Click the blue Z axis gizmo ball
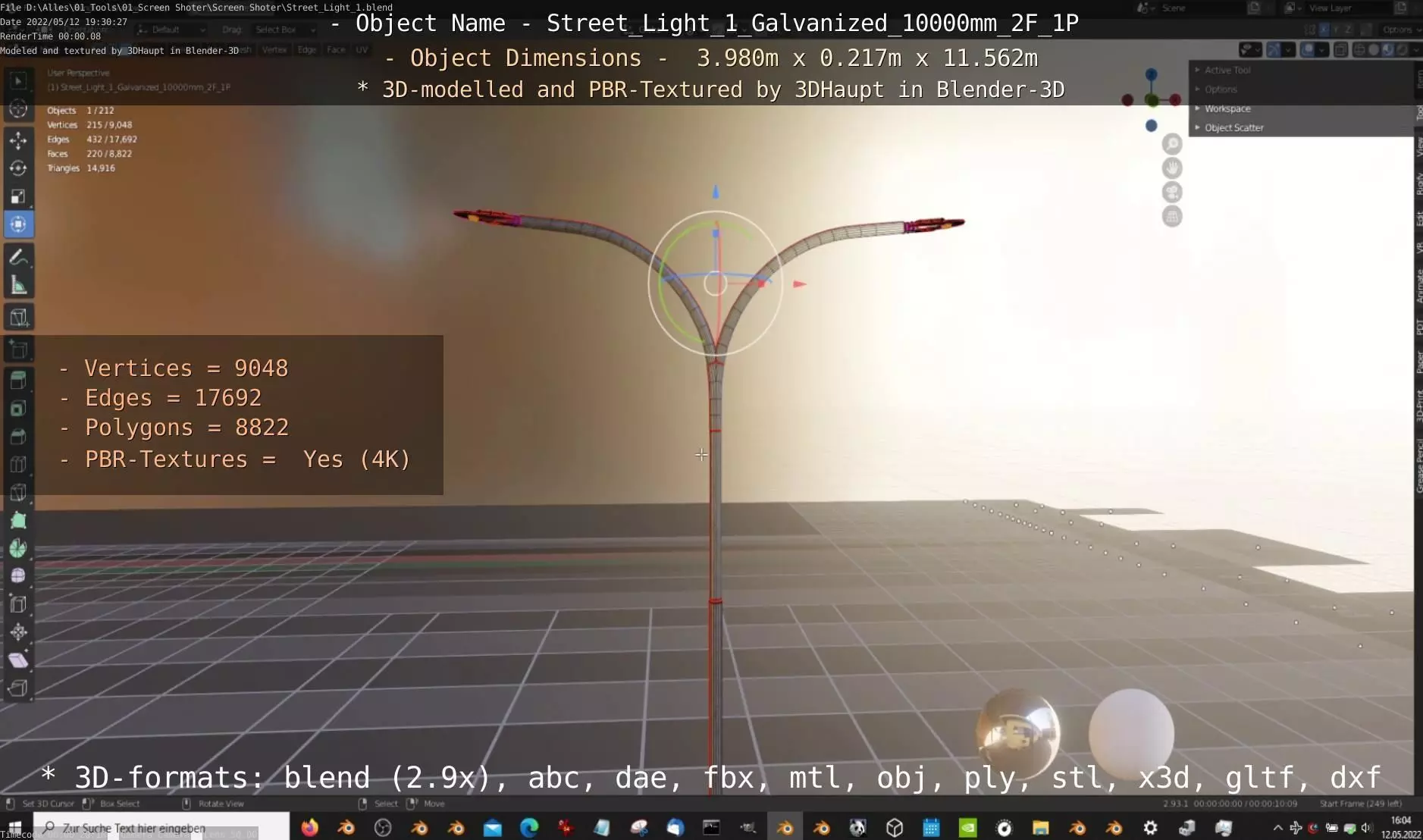The height and width of the screenshot is (840, 1423). pos(1152,74)
